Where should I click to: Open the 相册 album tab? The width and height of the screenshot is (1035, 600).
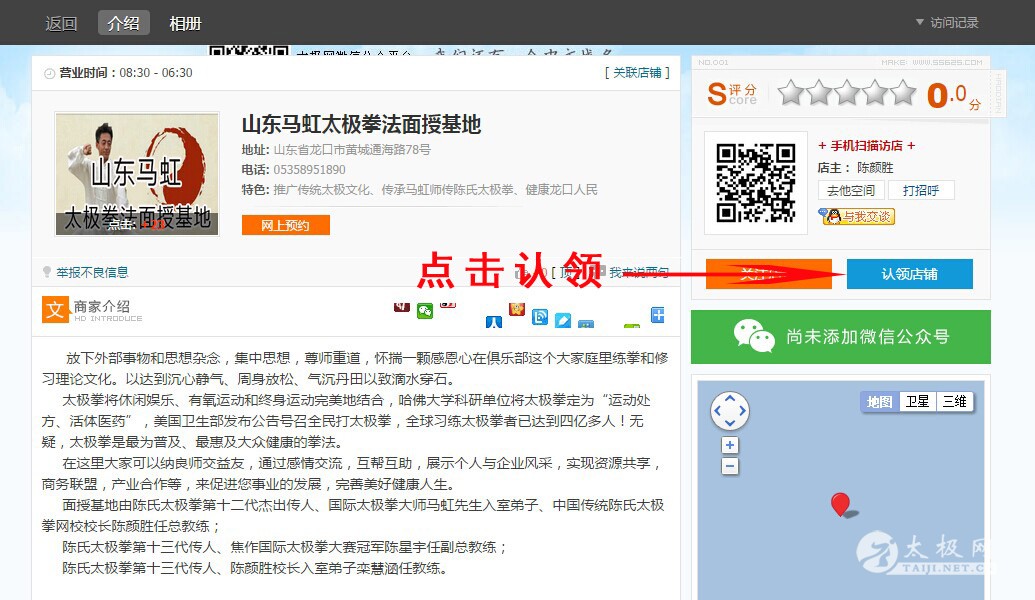pyautogui.click(x=185, y=23)
